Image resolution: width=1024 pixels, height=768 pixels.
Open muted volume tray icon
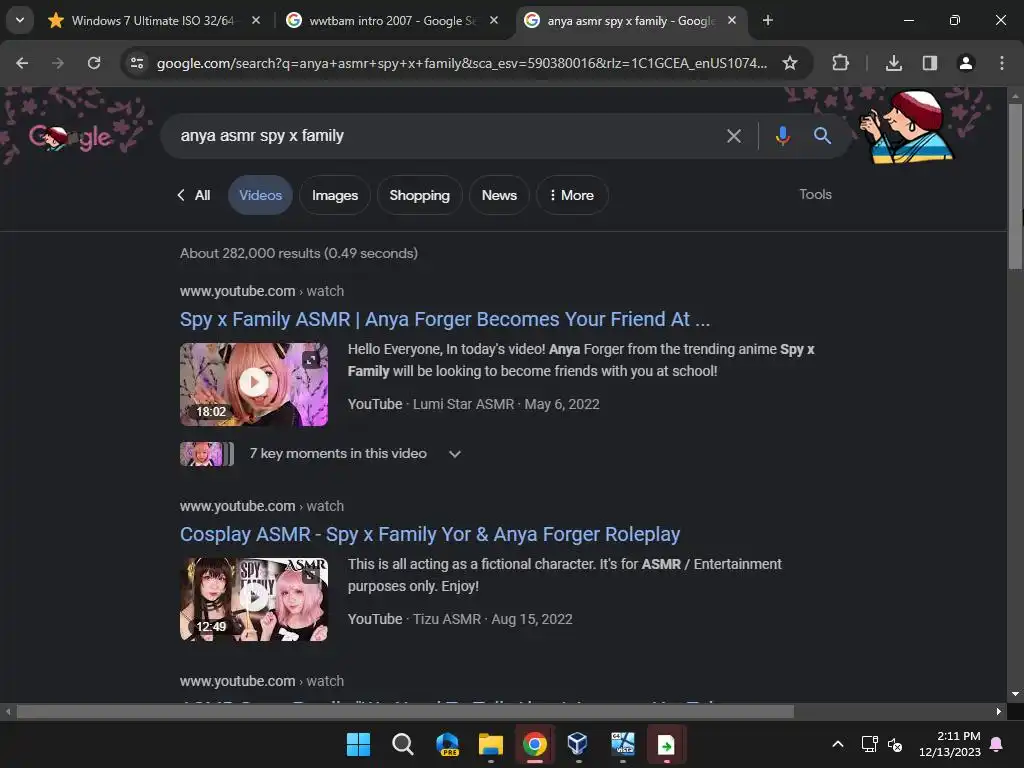pos(895,744)
